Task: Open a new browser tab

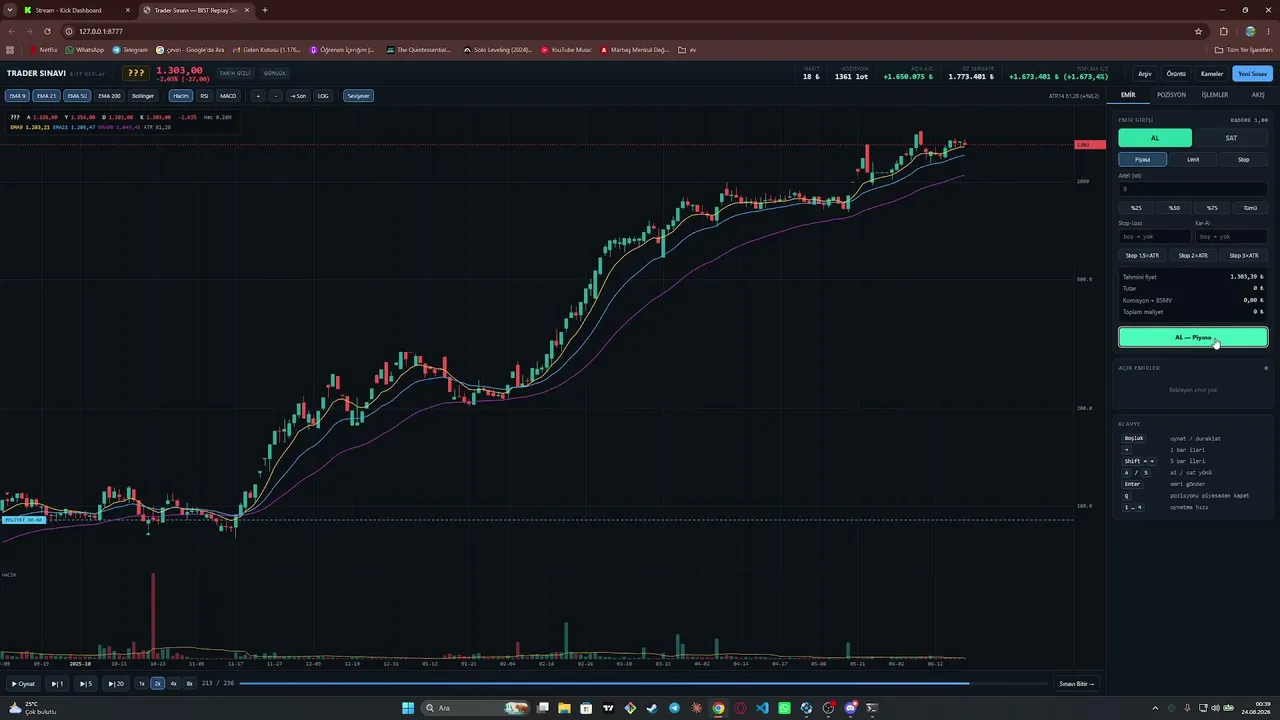Action: pos(265,10)
